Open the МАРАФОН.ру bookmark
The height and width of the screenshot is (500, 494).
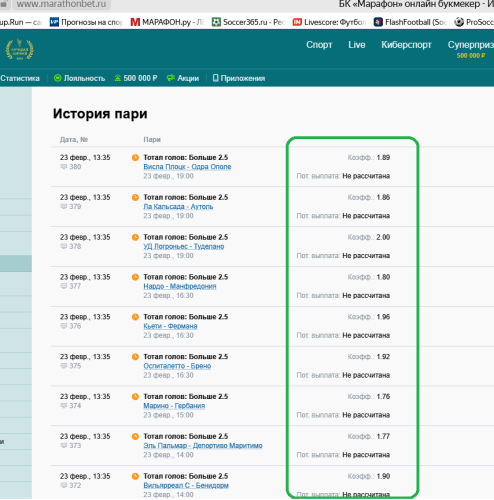[x=167, y=22]
